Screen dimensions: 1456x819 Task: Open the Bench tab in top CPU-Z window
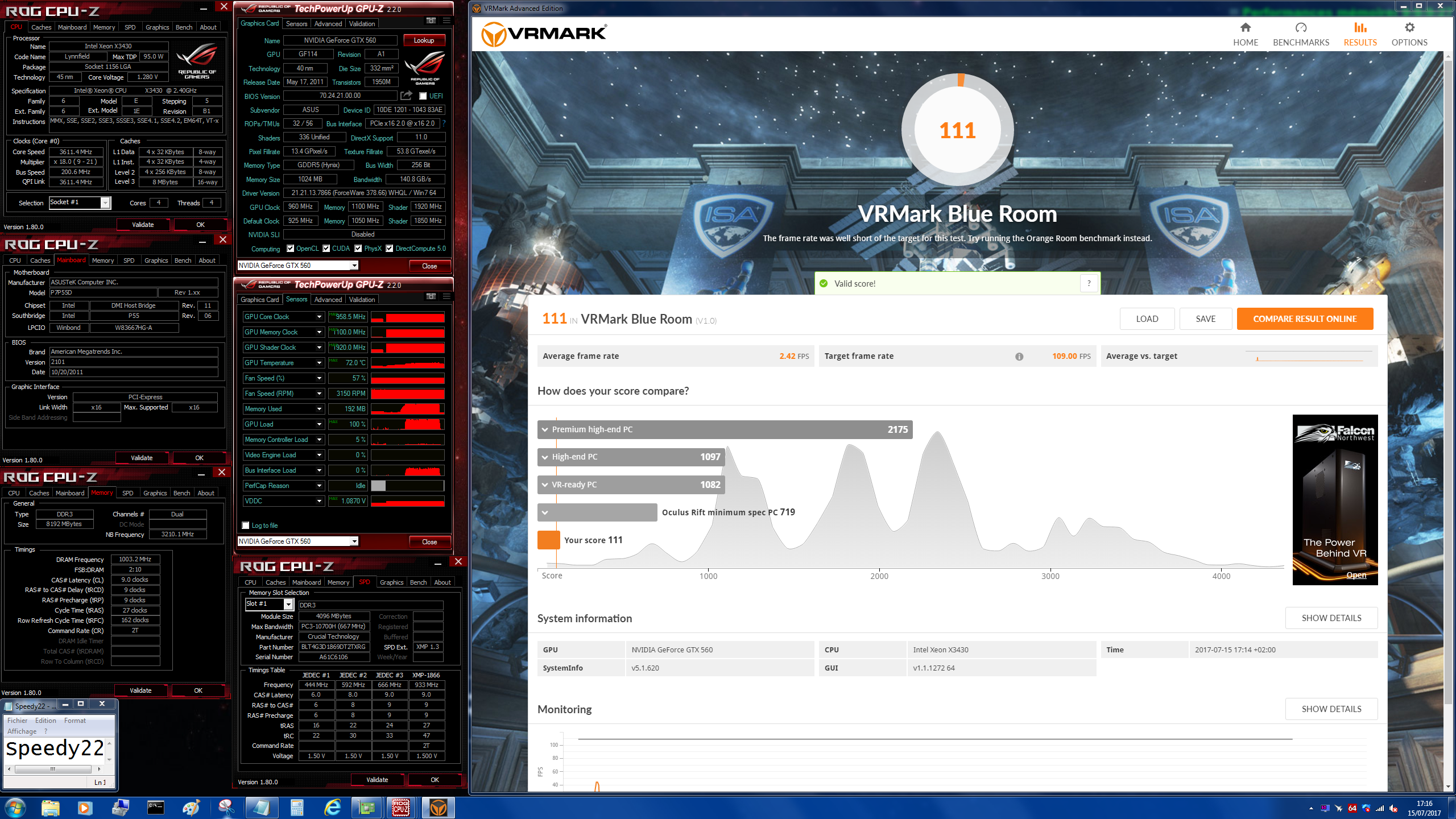(184, 27)
